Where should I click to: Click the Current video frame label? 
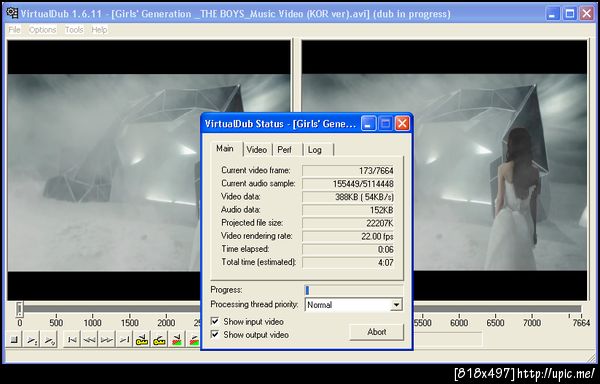pyautogui.click(x=256, y=171)
